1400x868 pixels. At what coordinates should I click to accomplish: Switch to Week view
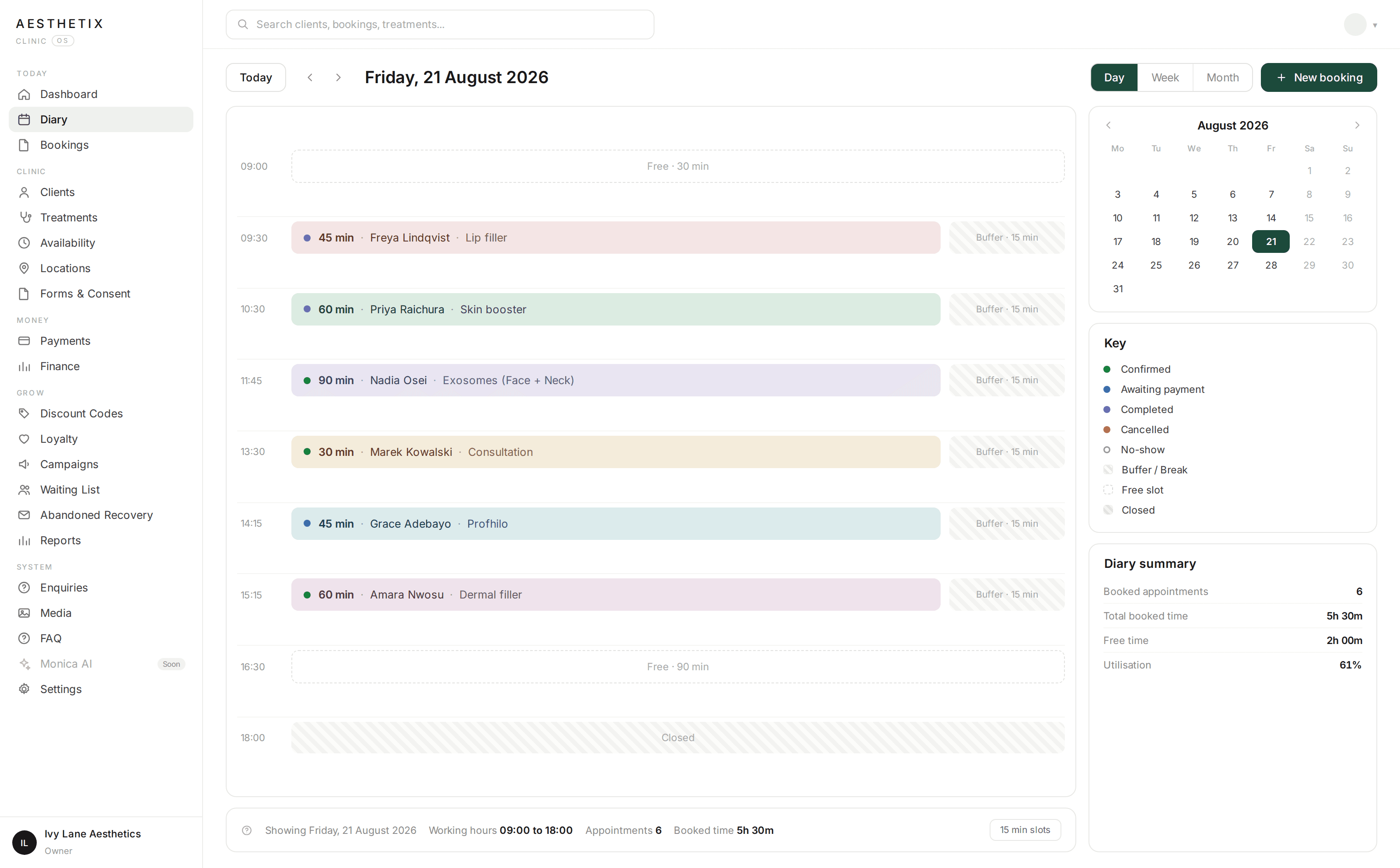pyautogui.click(x=1165, y=77)
